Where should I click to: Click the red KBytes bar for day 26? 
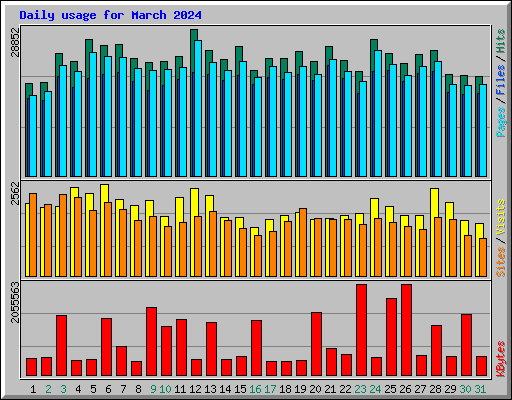coord(406,330)
